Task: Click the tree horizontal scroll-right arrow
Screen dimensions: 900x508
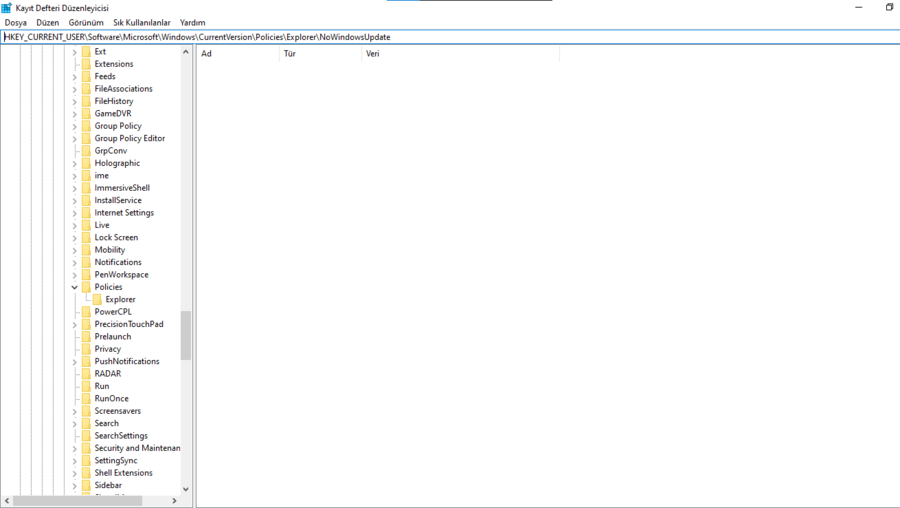Action: (174, 501)
